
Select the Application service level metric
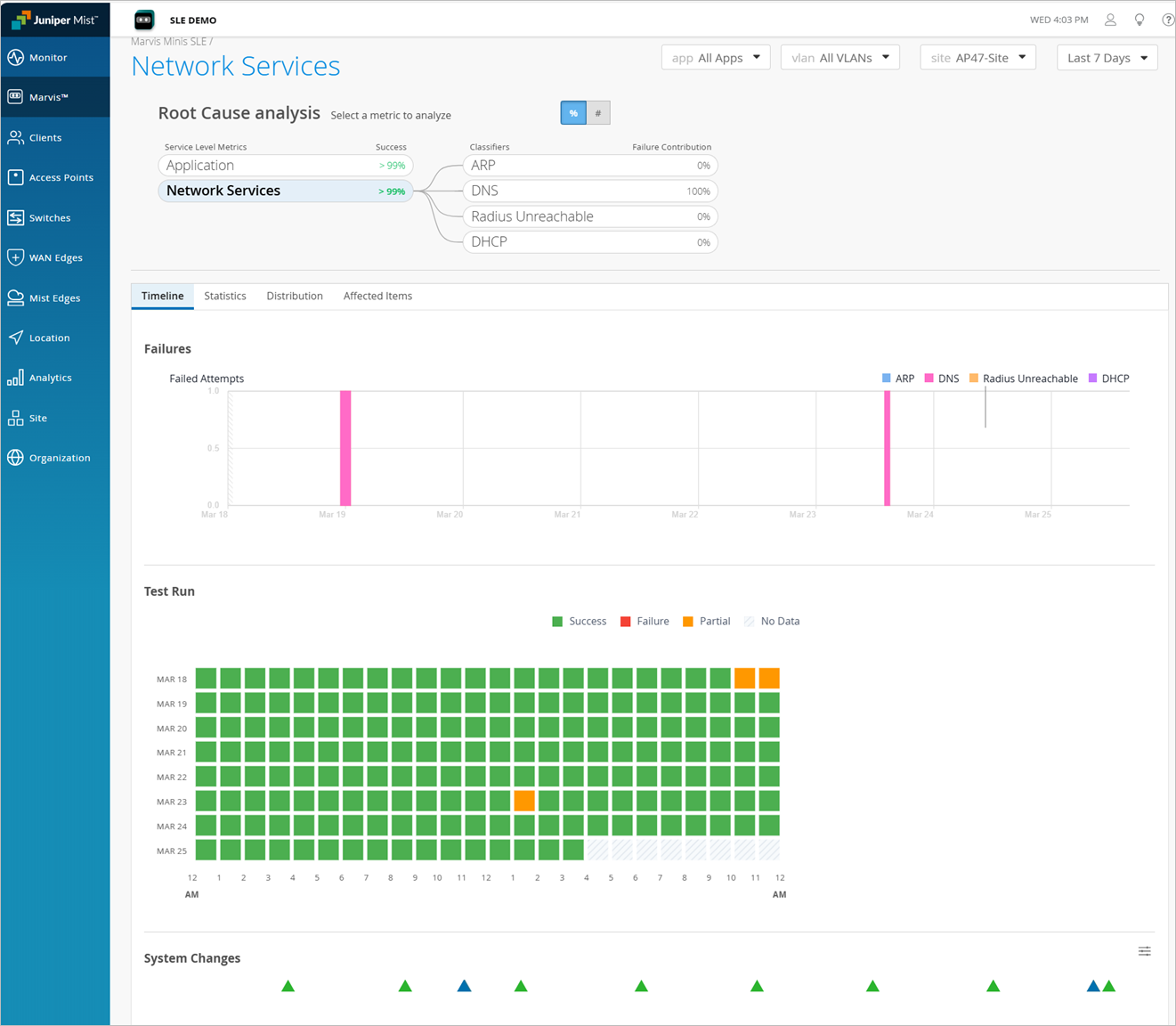[285, 166]
